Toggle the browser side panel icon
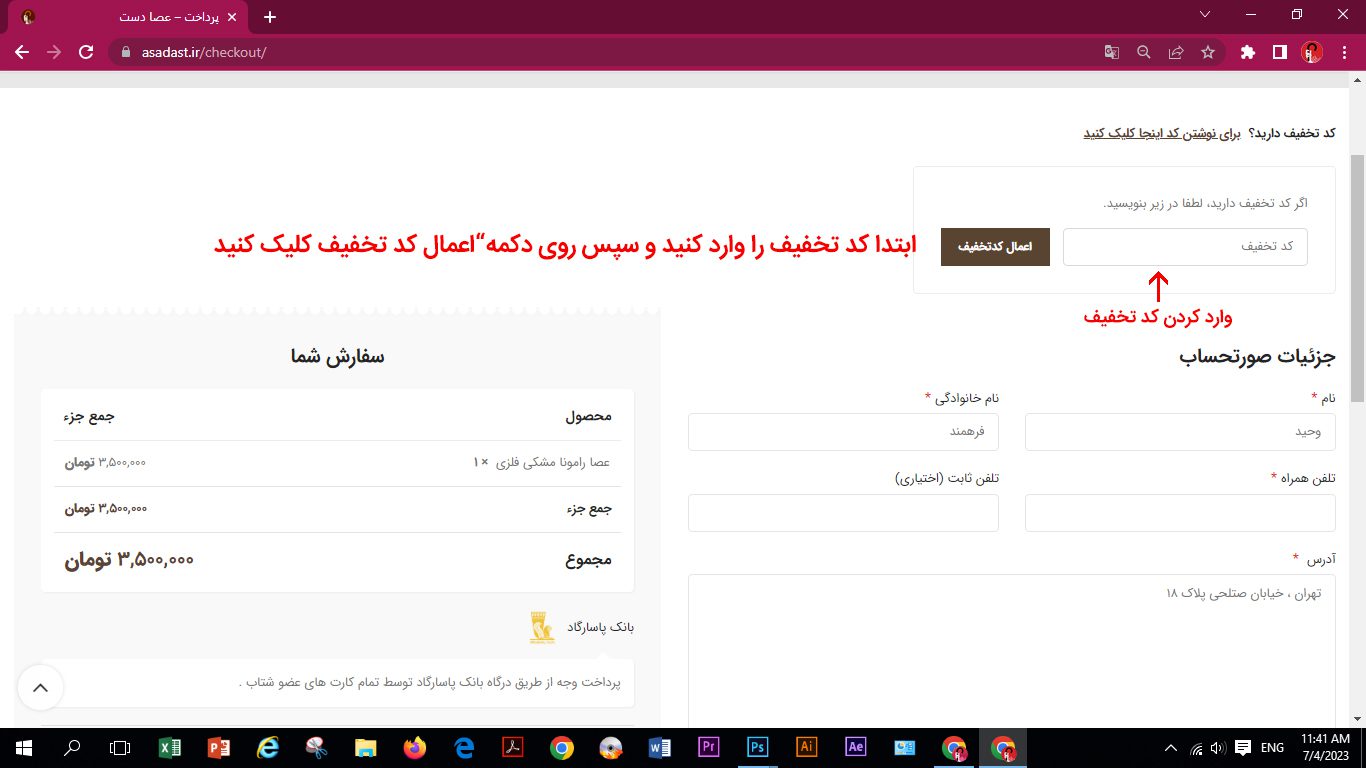Viewport: 1366px width, 768px height. (1279, 52)
